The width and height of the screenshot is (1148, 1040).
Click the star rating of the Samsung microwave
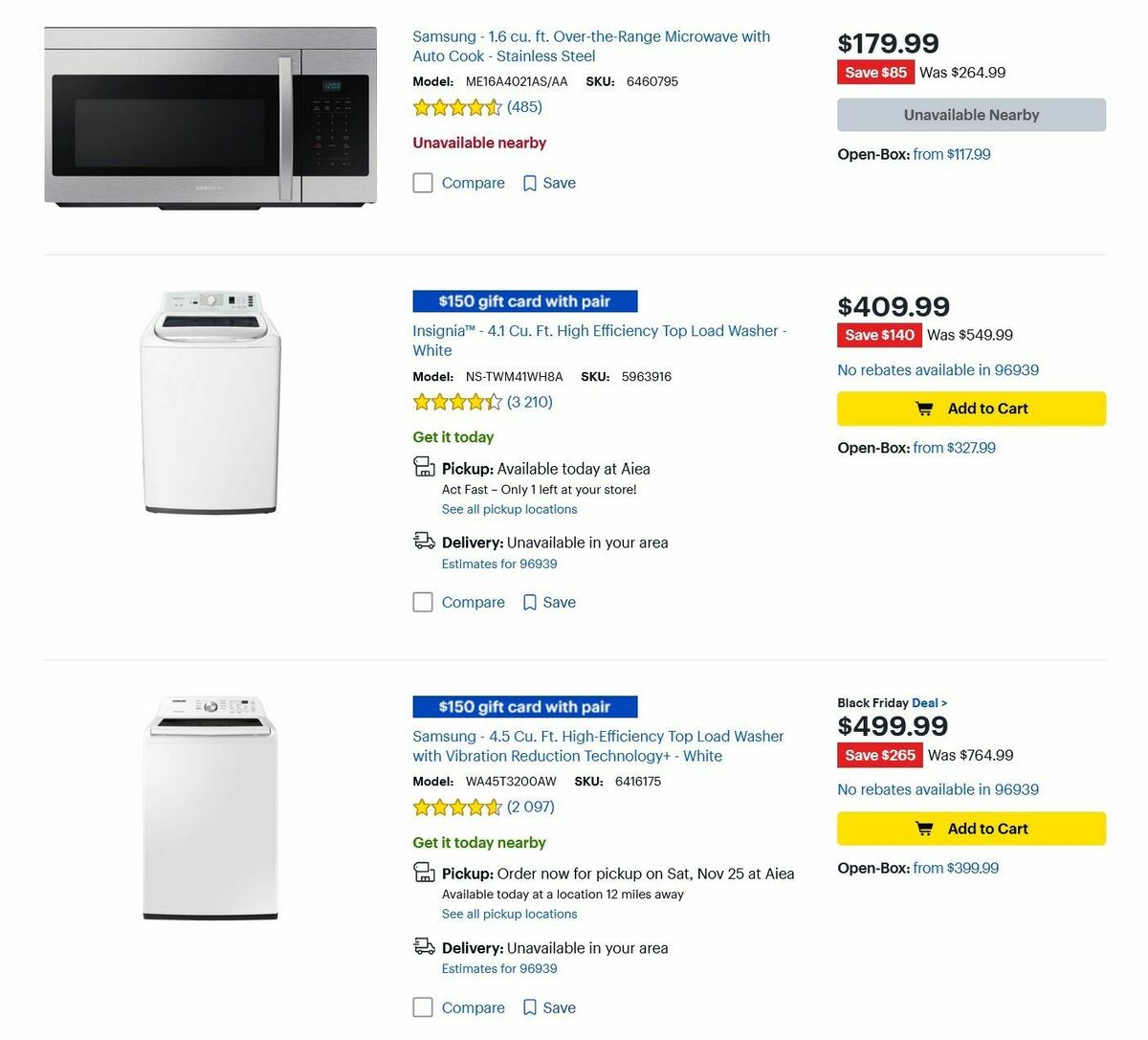(458, 107)
